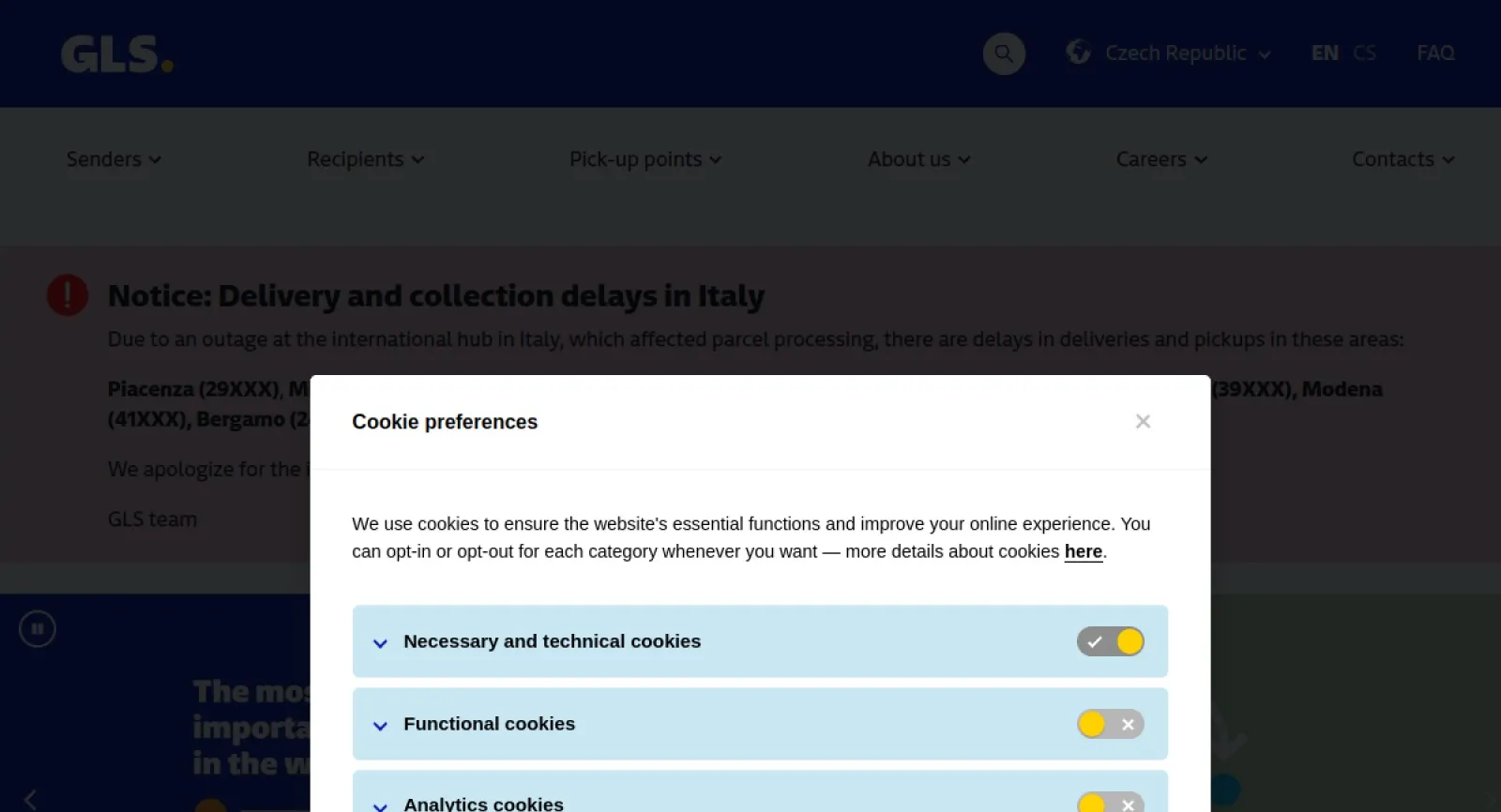Open the FAQ link
This screenshot has width=1501, height=812.
coord(1435,53)
